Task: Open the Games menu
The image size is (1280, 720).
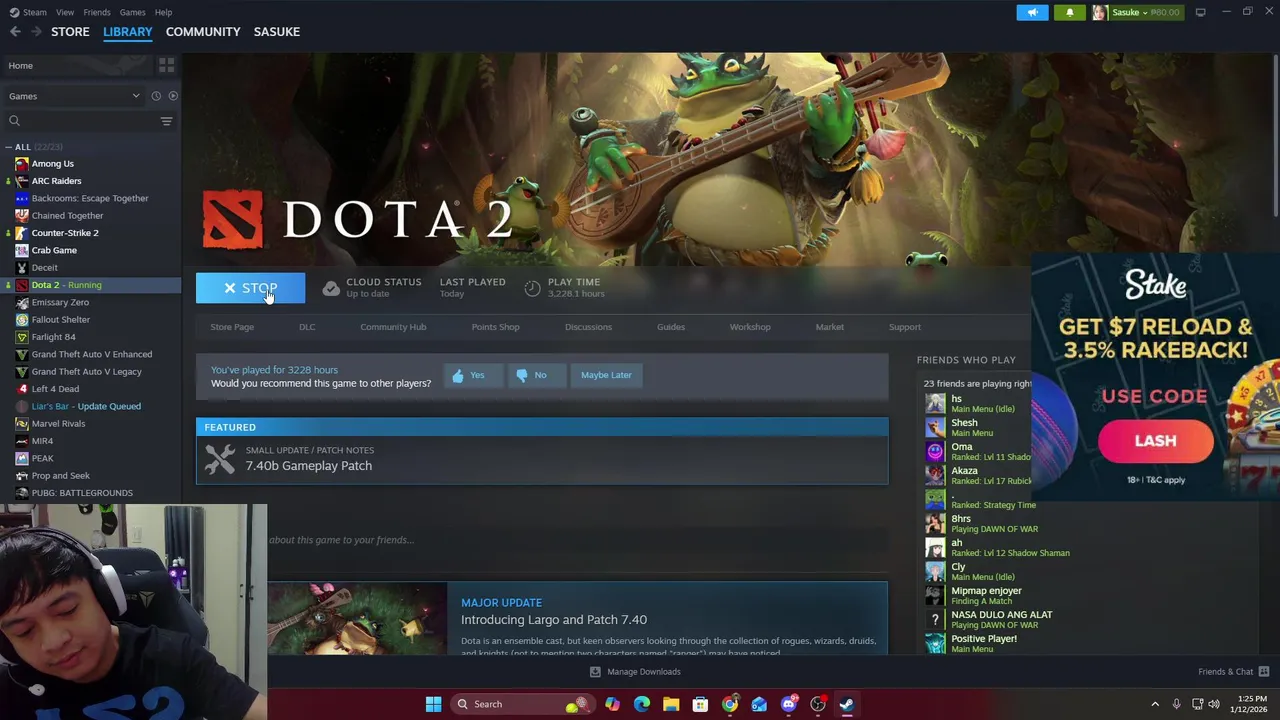Action: (x=132, y=12)
